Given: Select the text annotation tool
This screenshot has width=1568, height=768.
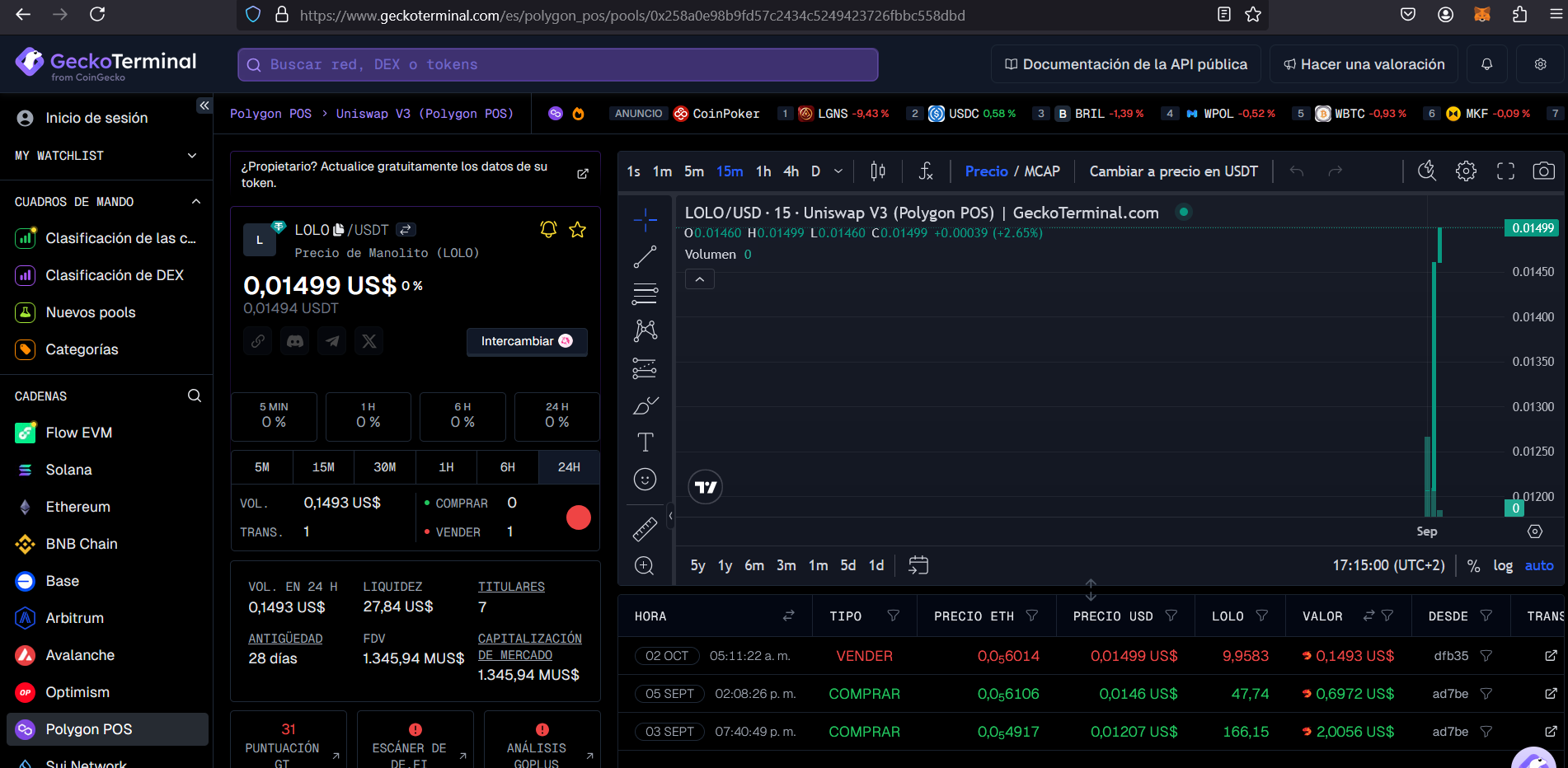Looking at the screenshot, I should point(645,443).
